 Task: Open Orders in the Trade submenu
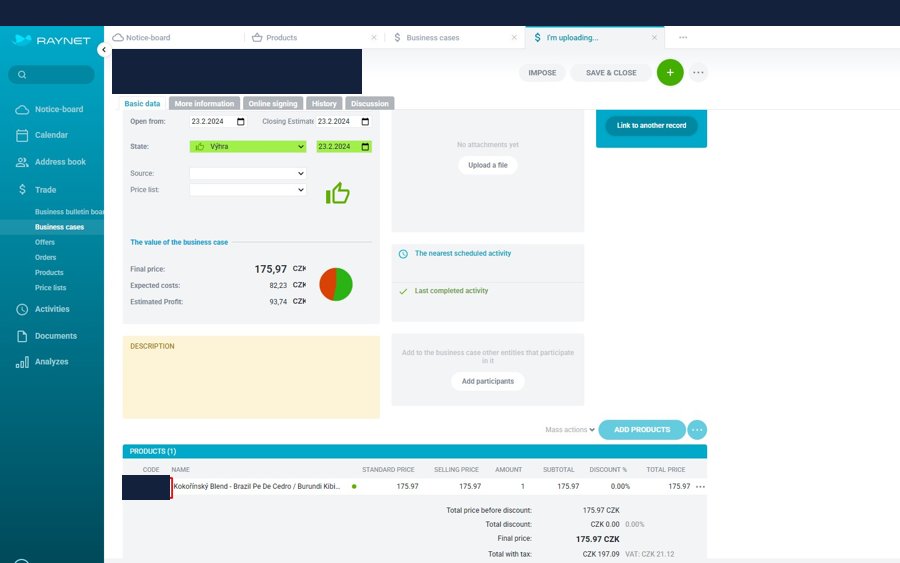(x=45, y=258)
